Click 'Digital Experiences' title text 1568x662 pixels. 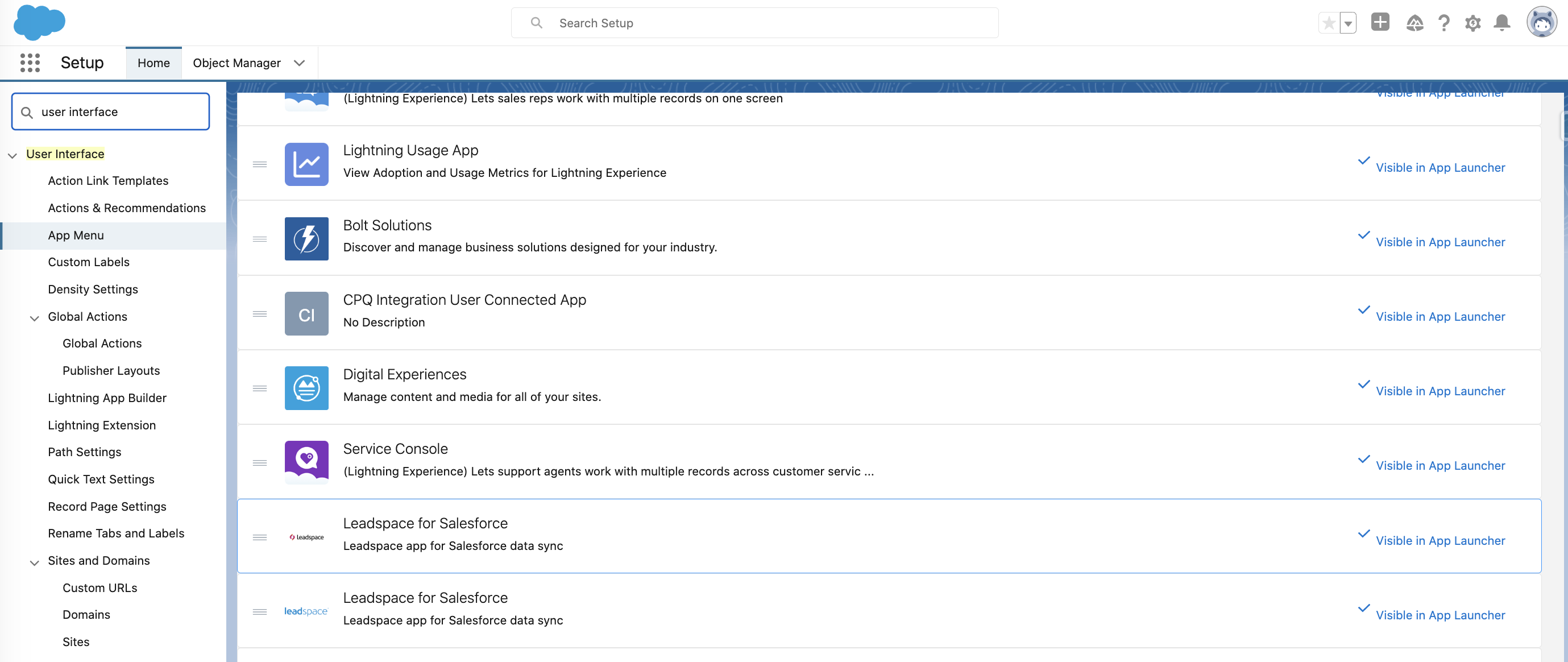pyautogui.click(x=405, y=375)
